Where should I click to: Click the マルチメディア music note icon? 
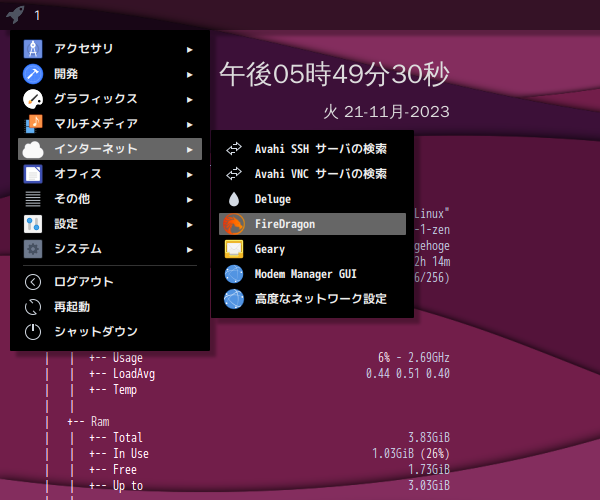(33, 124)
